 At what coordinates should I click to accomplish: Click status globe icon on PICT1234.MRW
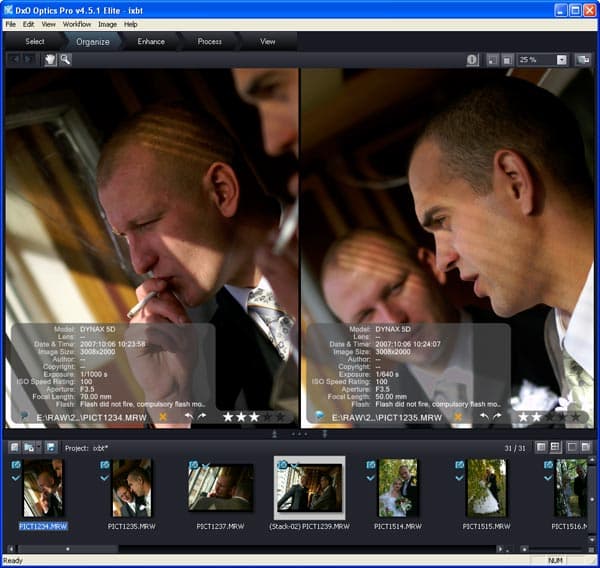pos(24,416)
